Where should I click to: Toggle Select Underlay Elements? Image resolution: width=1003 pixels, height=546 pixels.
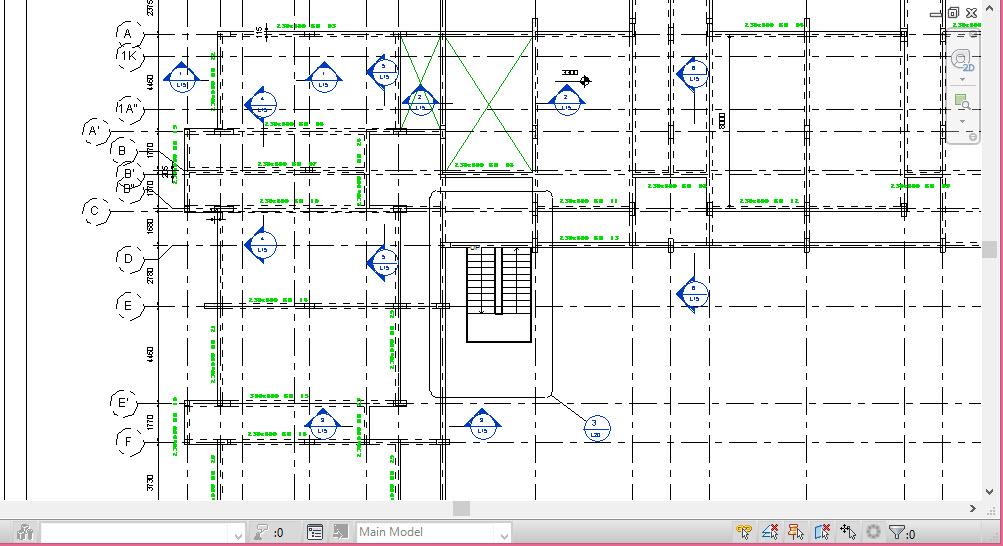[x=770, y=532]
